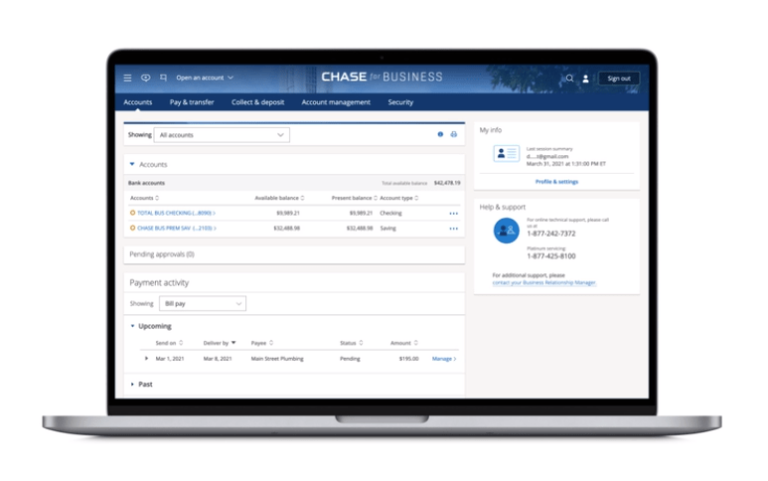This screenshot has height=481, width=768.
Task: Click orange circle icon beside TOTAL BUS CHECKING
Action: coord(132,213)
